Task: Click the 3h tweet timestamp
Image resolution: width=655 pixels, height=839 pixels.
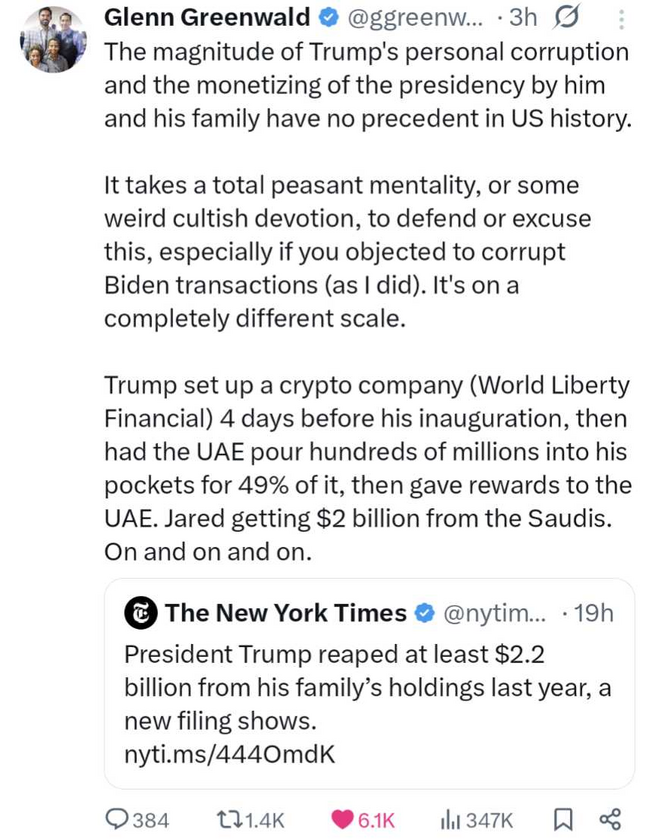Action: click(x=522, y=18)
